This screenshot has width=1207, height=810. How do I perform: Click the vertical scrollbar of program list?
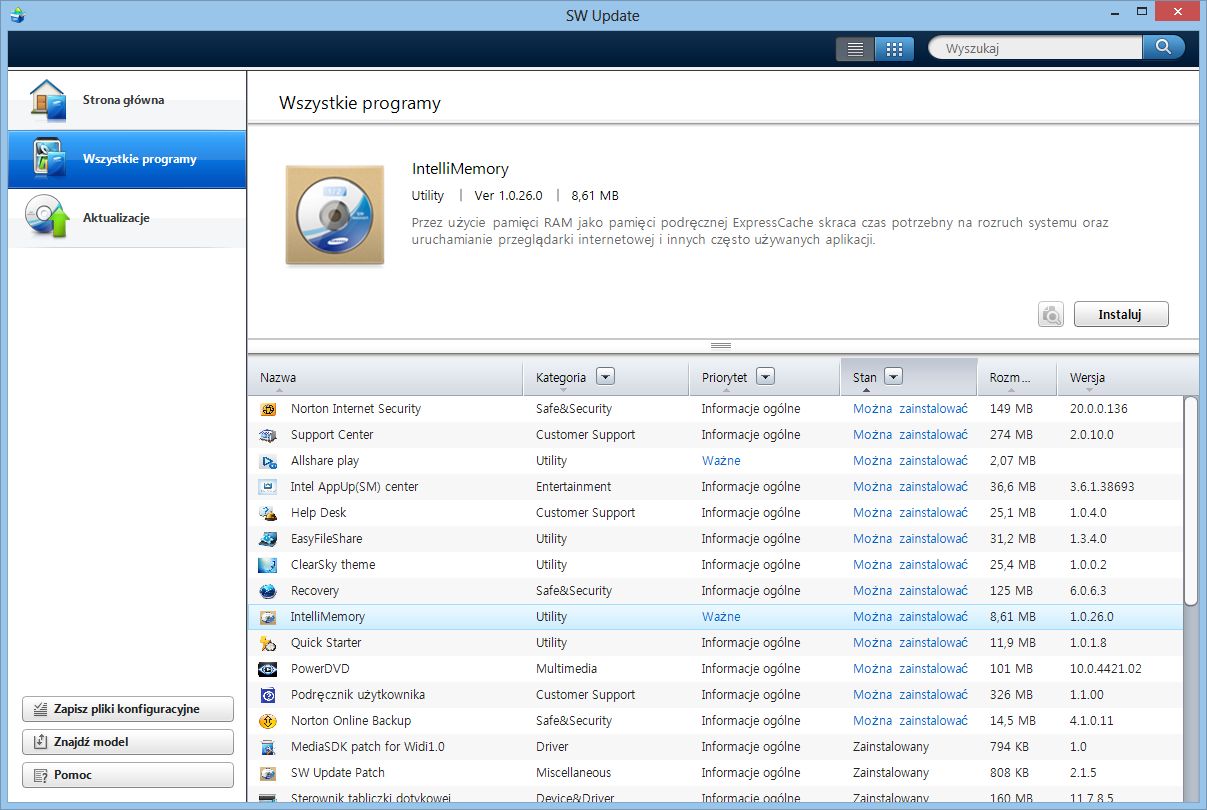[x=1190, y=500]
